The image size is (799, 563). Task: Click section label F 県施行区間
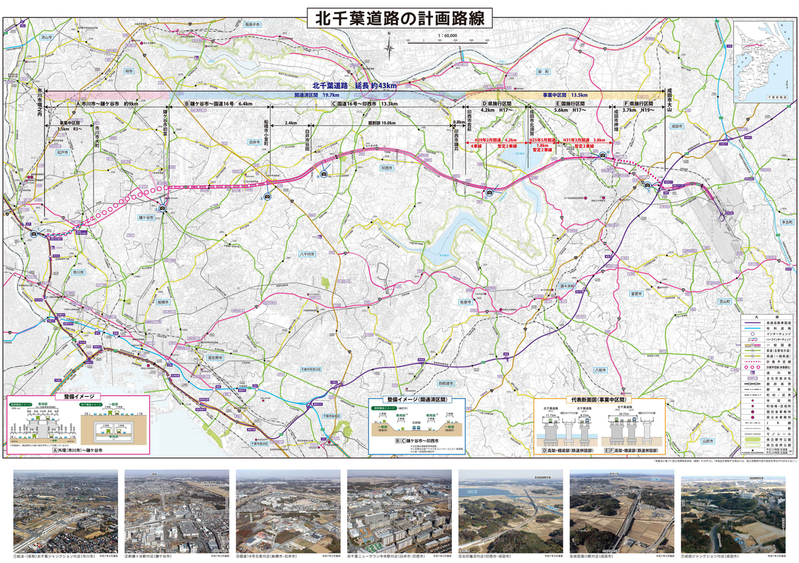[x=638, y=103]
